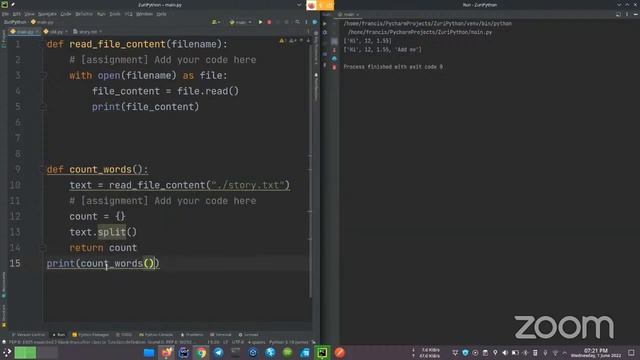Click the trash clear-all icon in Run window
This screenshot has height=360, width=640.
click(334, 67)
